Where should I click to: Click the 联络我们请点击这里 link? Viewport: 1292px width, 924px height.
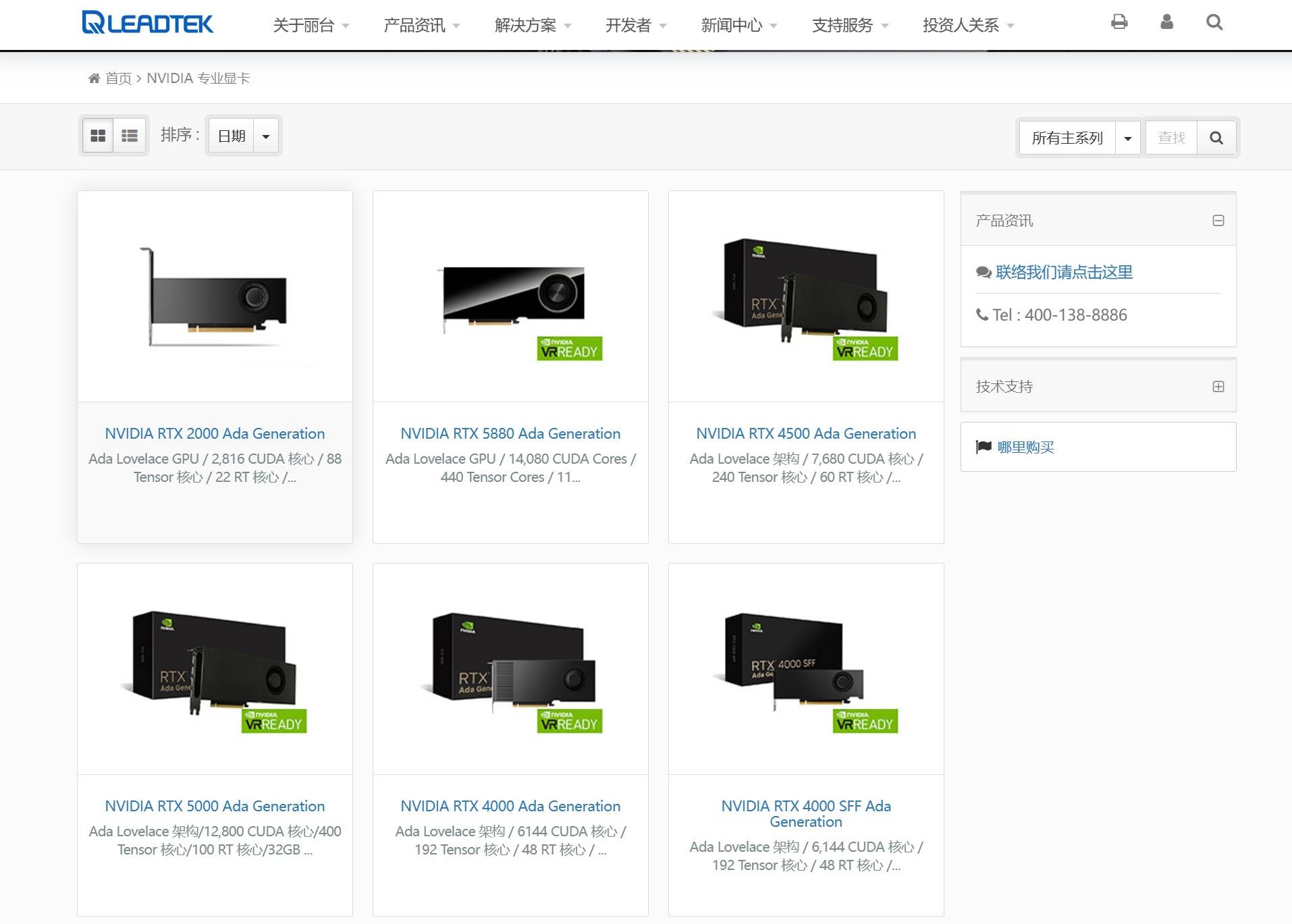(x=1064, y=272)
